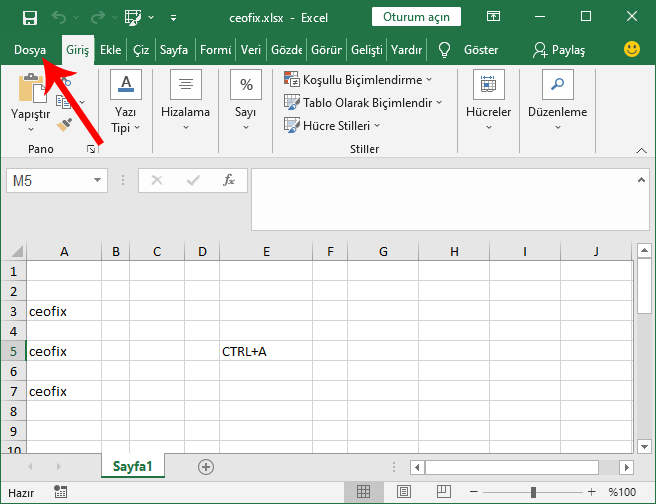Screen dimensions: 656x504
Task: Open Hücre Stilleri menu
Action: (x=332, y=125)
